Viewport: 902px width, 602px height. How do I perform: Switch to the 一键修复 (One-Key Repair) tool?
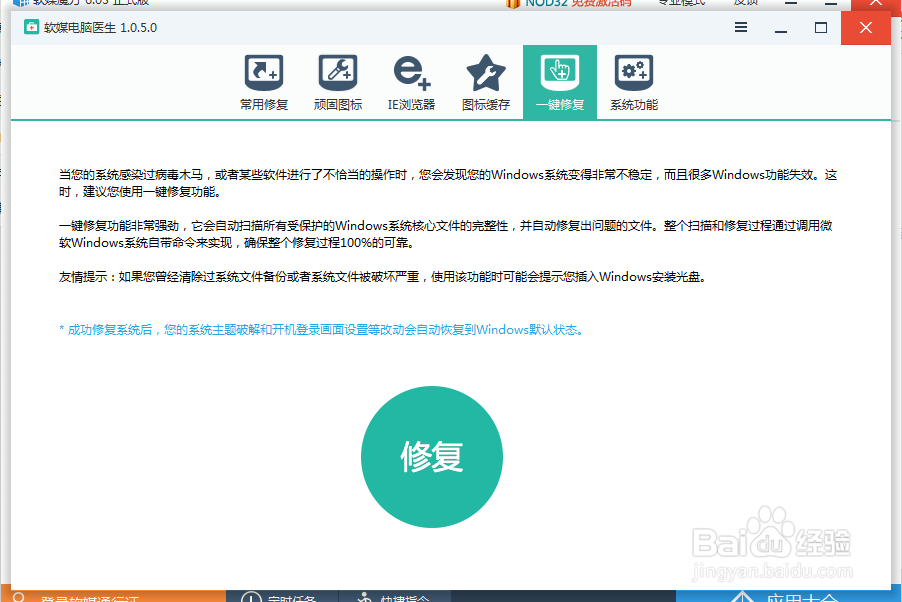coord(559,80)
